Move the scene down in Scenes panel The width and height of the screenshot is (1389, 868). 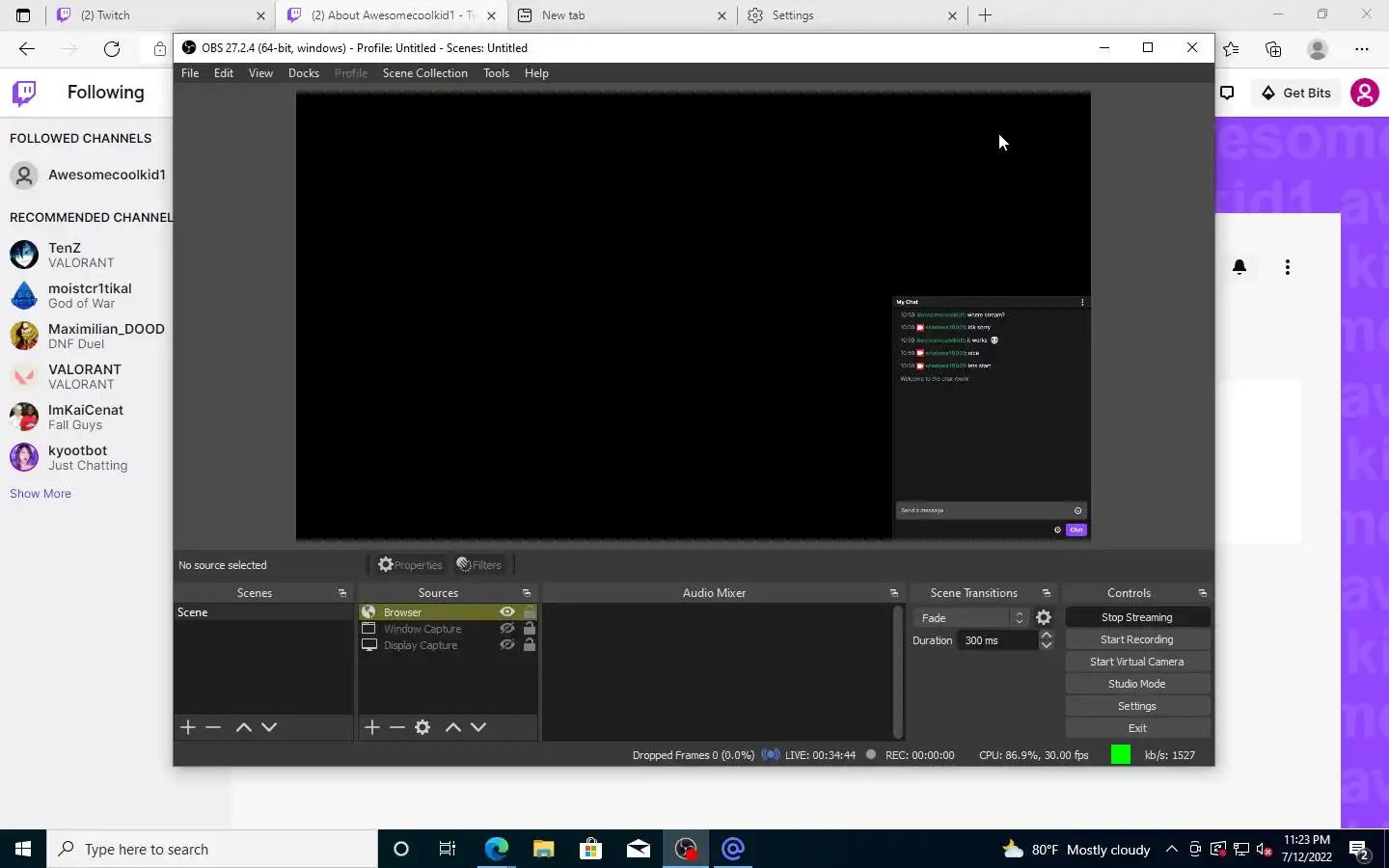tap(269, 727)
